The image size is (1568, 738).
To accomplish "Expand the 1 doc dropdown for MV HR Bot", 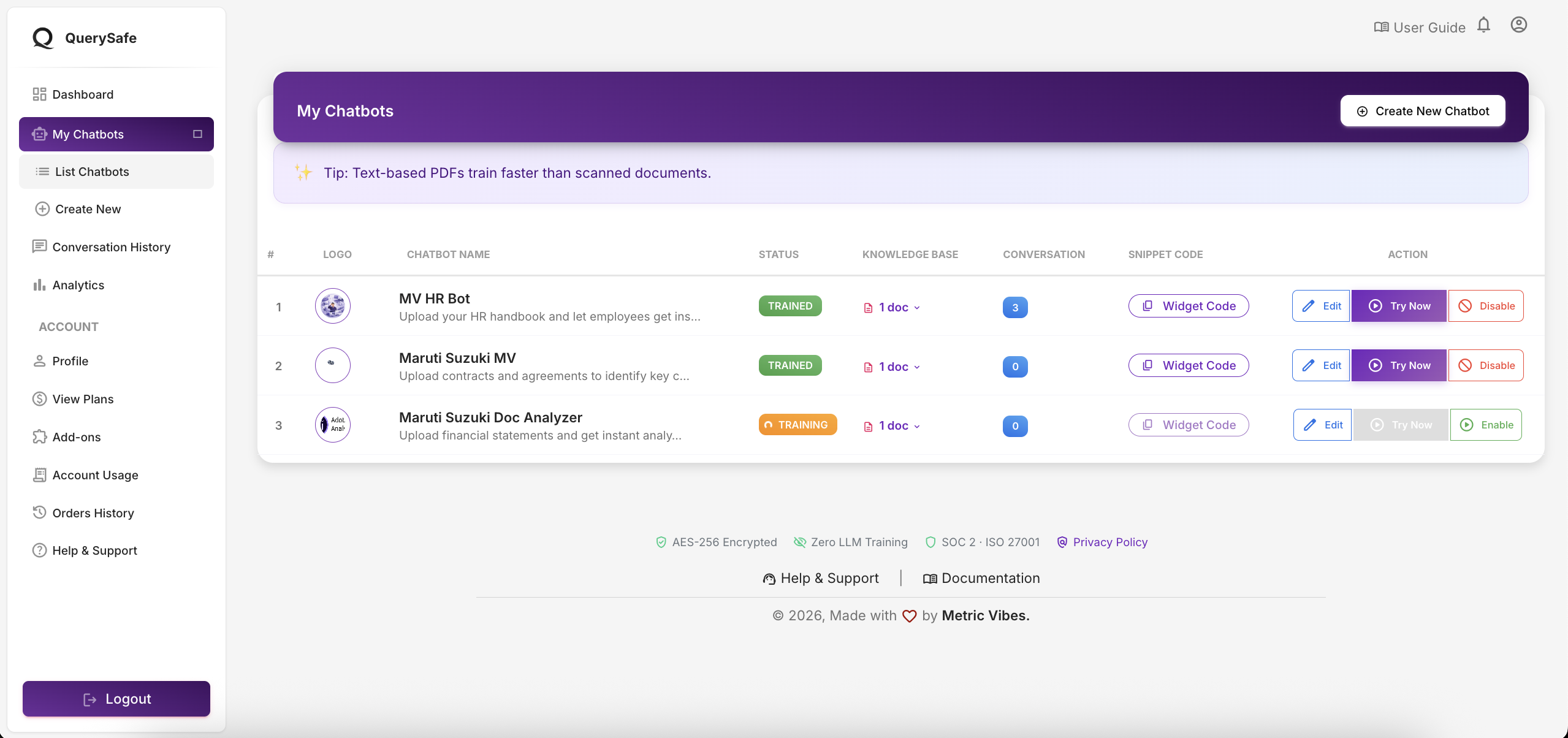I will click(x=892, y=307).
